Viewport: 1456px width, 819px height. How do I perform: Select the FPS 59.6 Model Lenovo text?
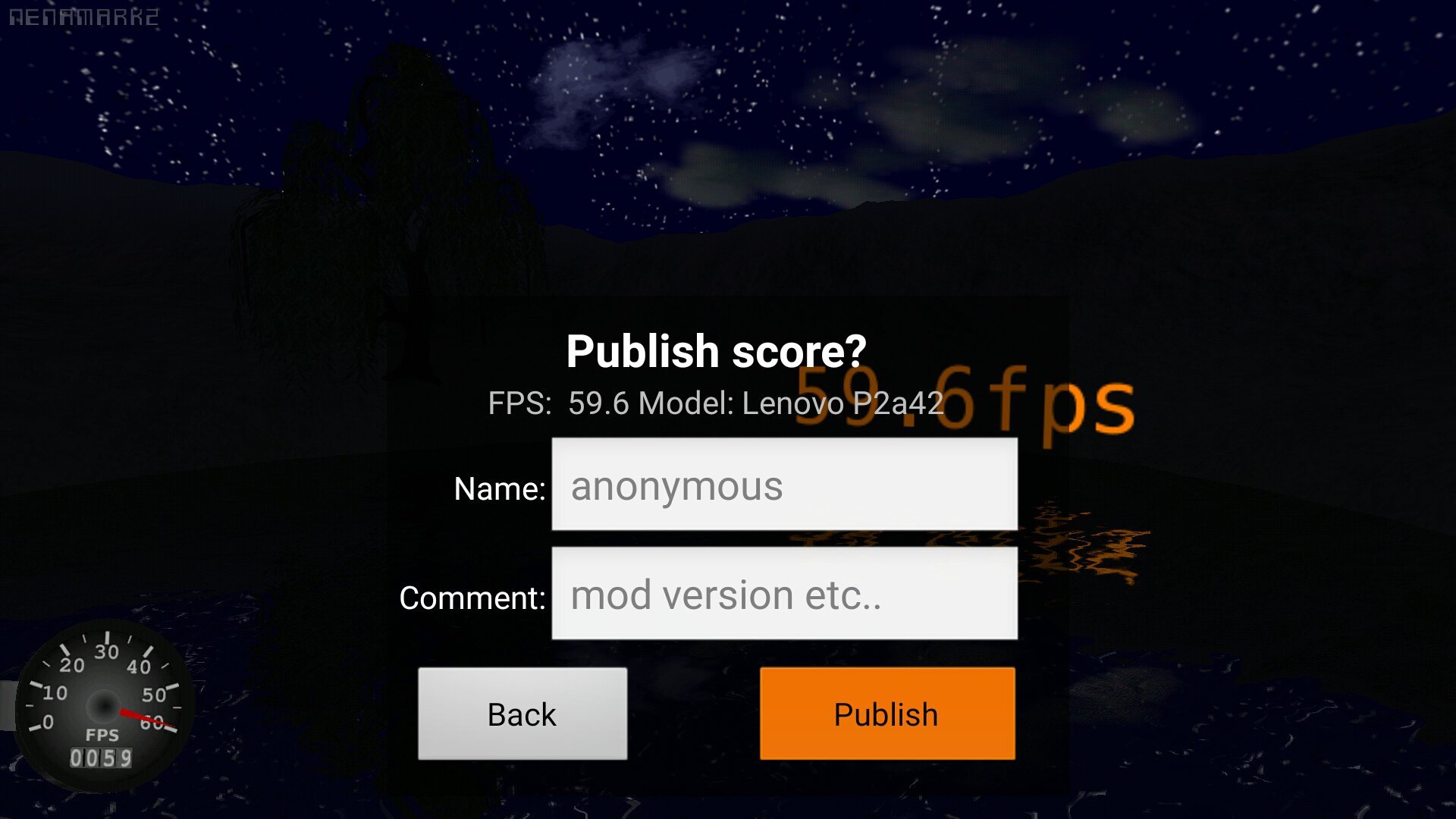click(716, 403)
